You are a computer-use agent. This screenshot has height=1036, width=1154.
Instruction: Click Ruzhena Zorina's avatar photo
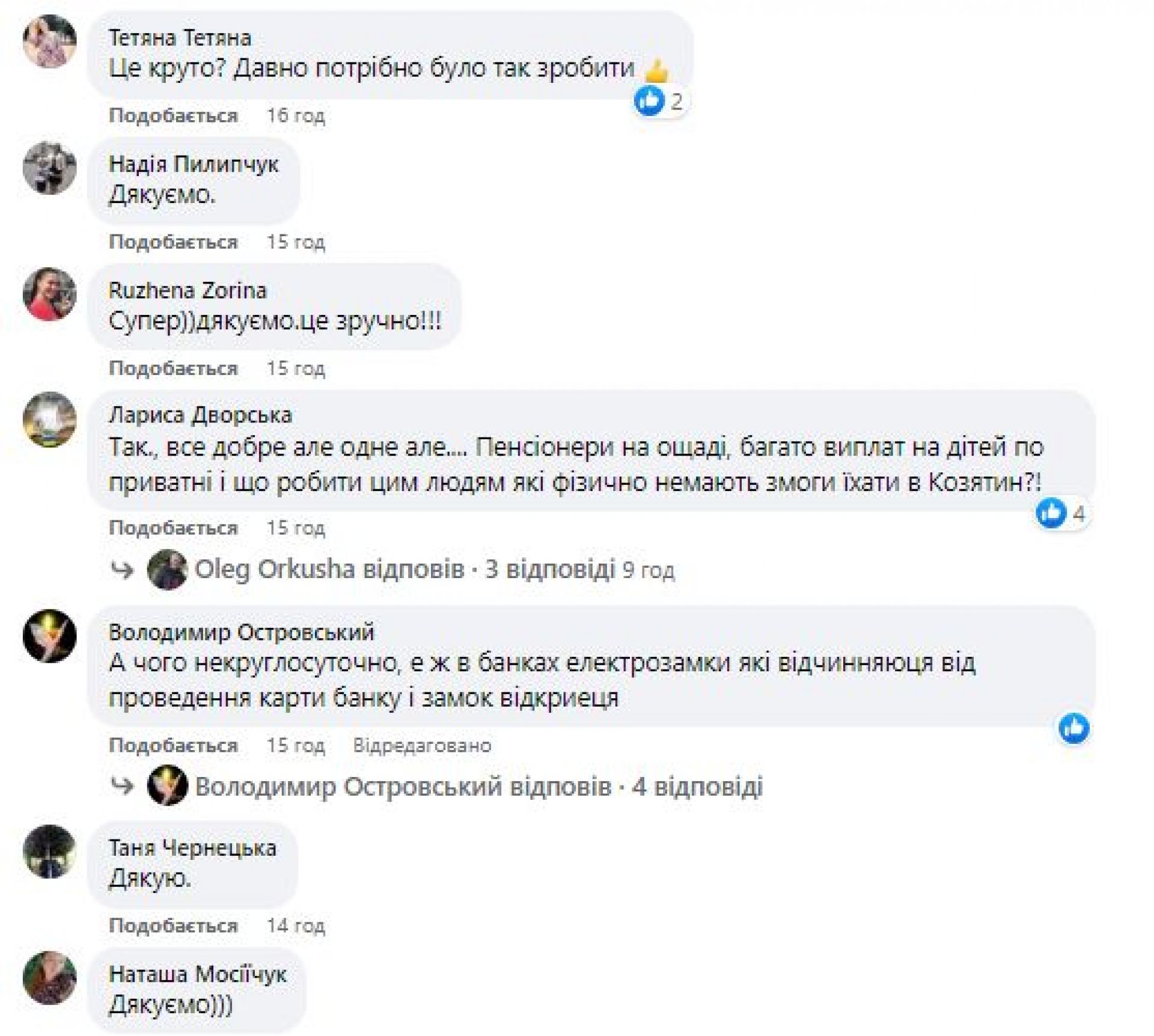(x=49, y=294)
